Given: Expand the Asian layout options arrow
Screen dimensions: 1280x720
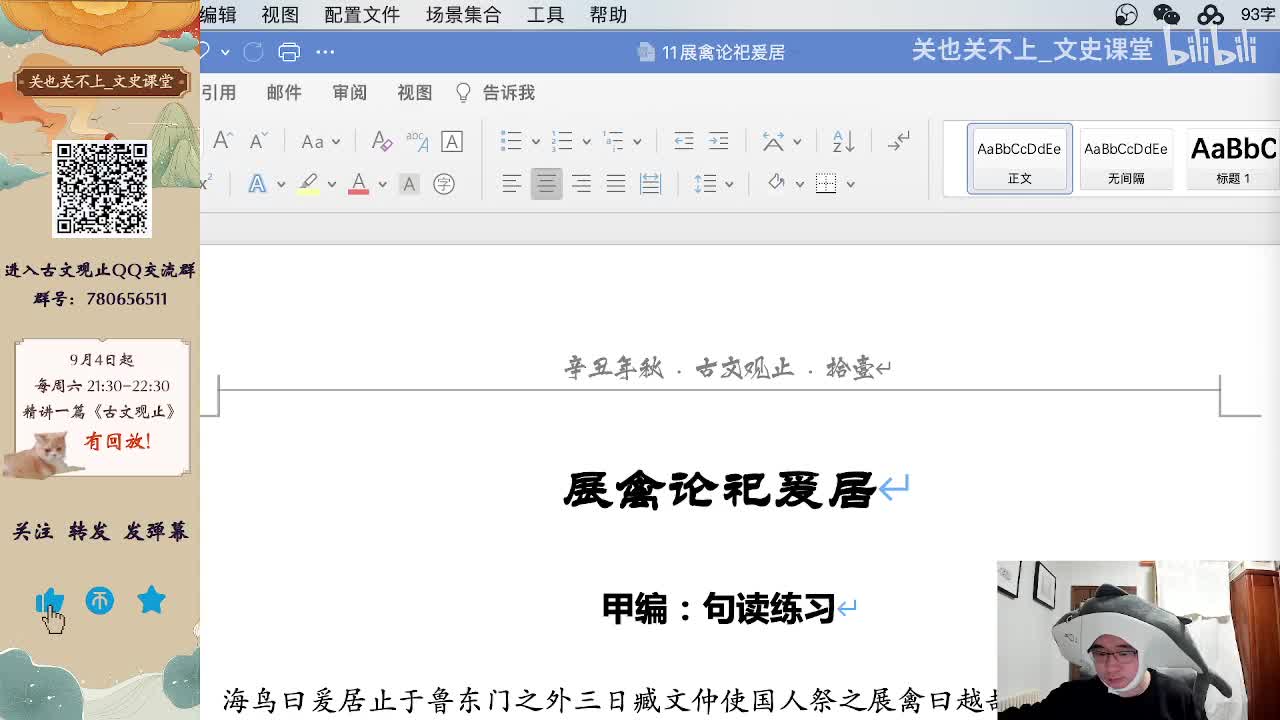Looking at the screenshot, I should (x=797, y=142).
